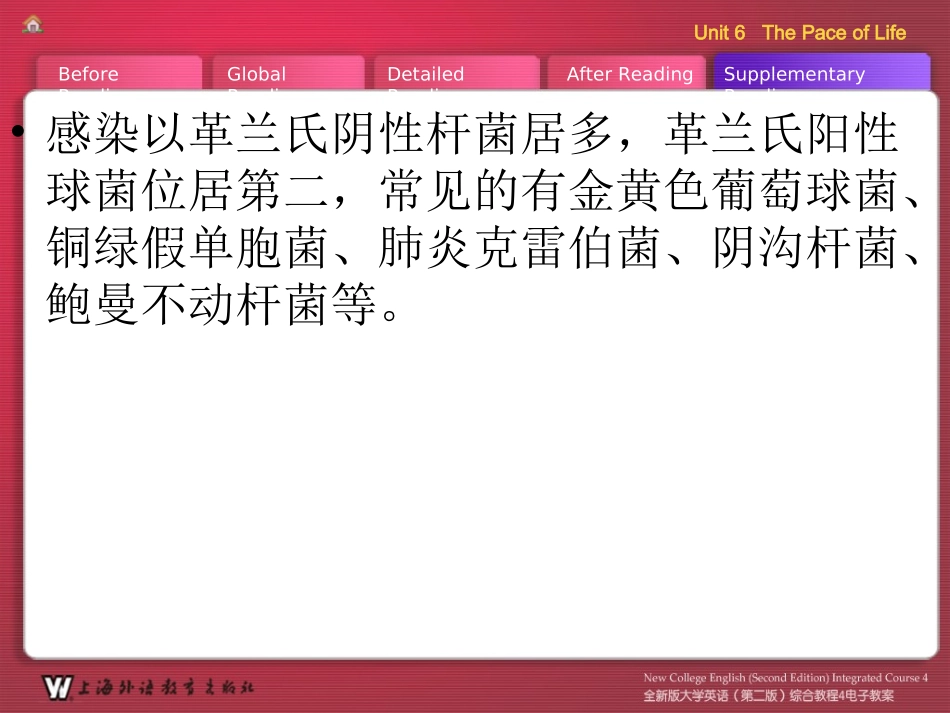Click the Unit 6 The Pace of Life title
Viewport: 950px width, 713px height.
pyautogui.click(x=800, y=33)
